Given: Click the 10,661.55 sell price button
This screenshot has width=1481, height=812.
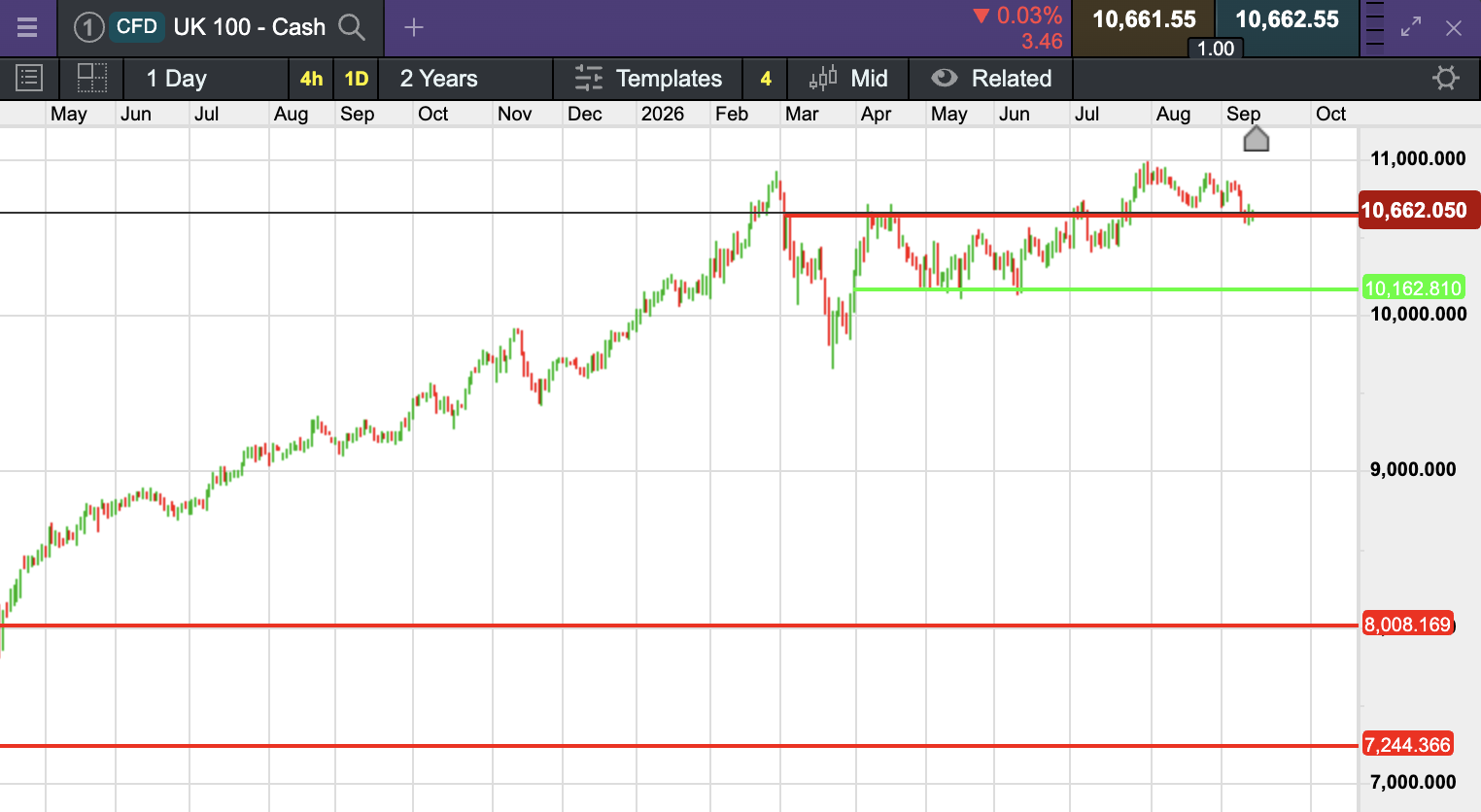Looking at the screenshot, I should coord(1144,20).
